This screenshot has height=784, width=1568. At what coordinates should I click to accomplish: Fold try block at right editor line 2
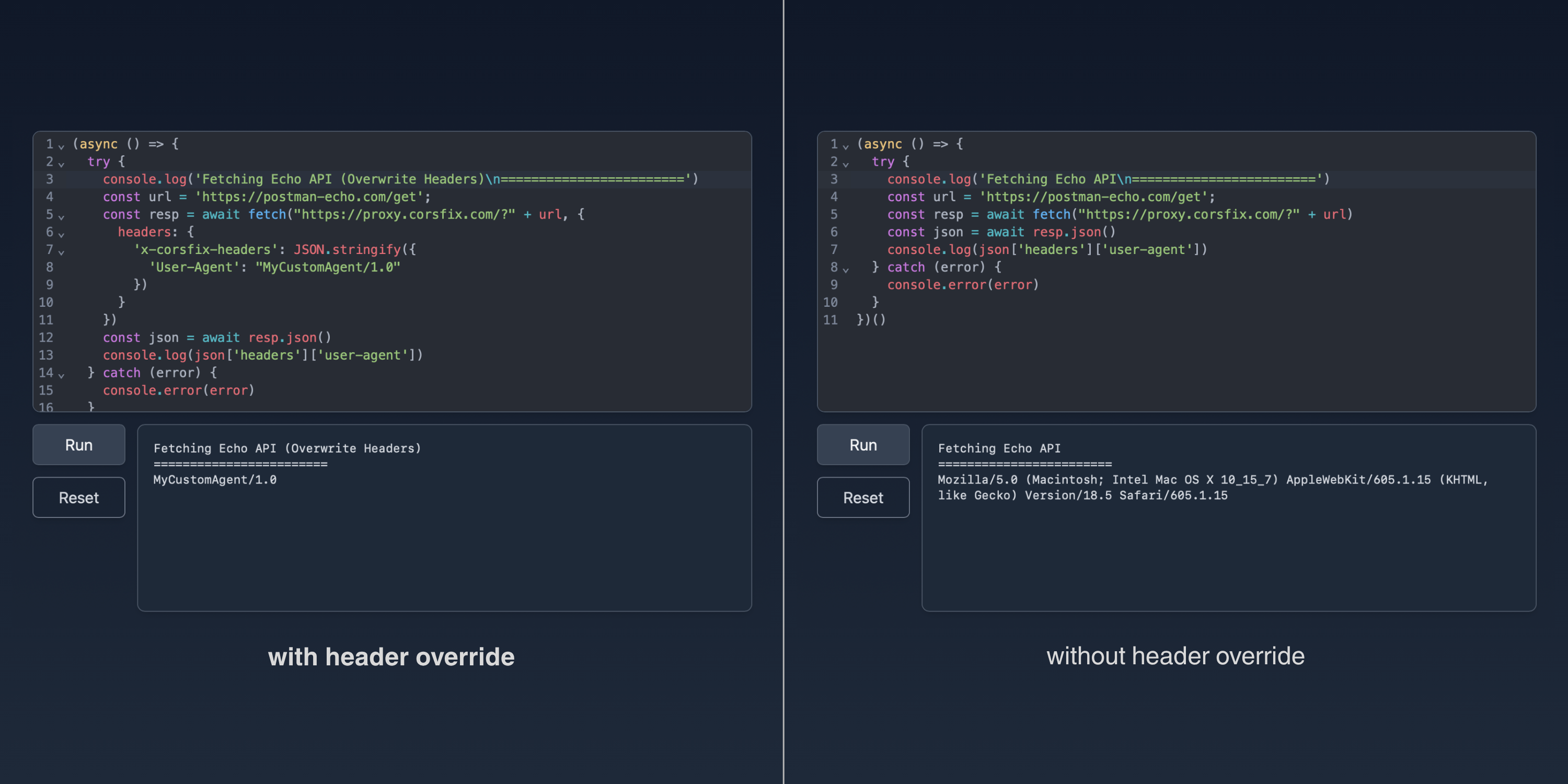tap(846, 164)
